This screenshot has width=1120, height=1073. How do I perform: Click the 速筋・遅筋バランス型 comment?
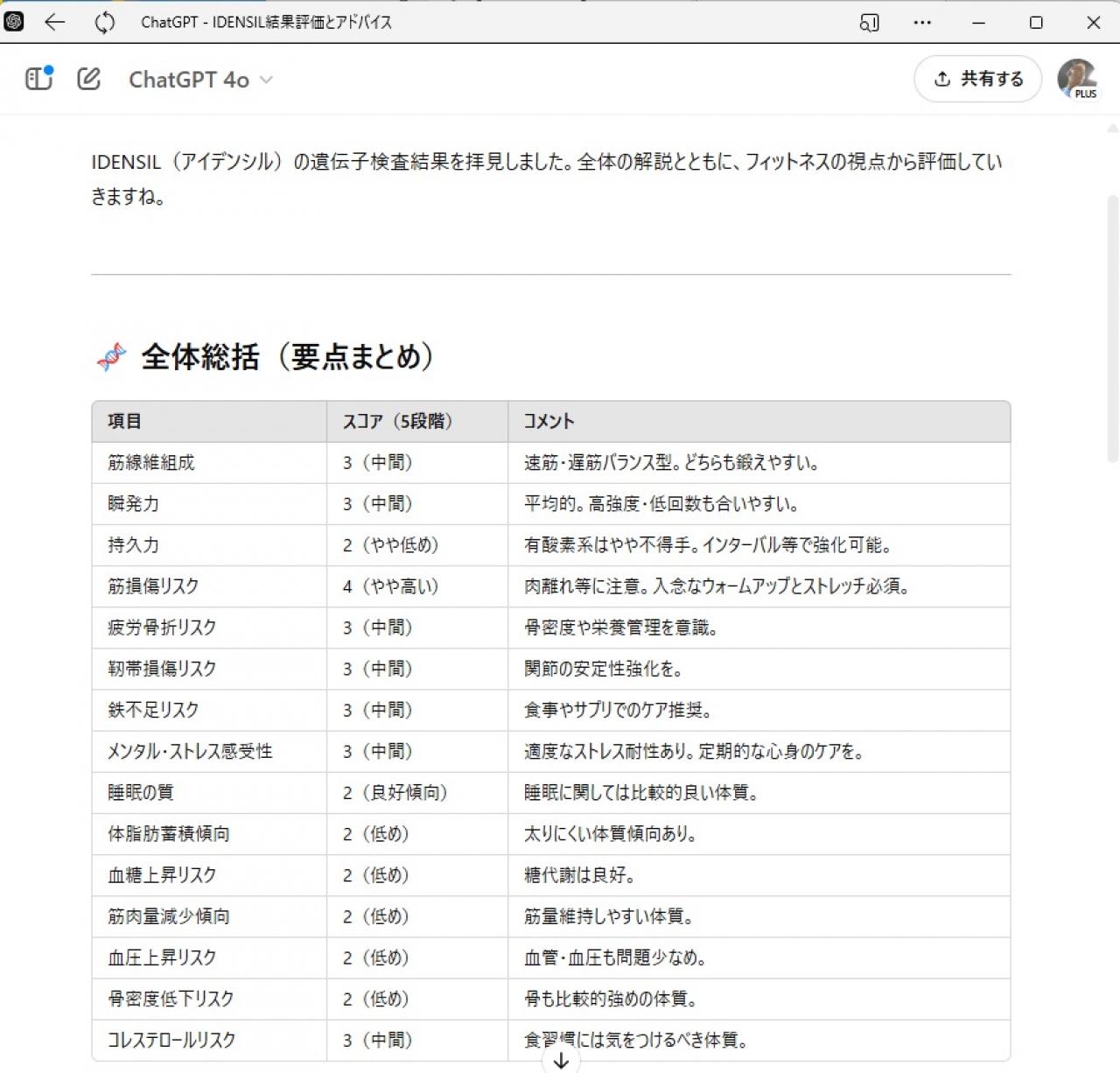point(671,462)
